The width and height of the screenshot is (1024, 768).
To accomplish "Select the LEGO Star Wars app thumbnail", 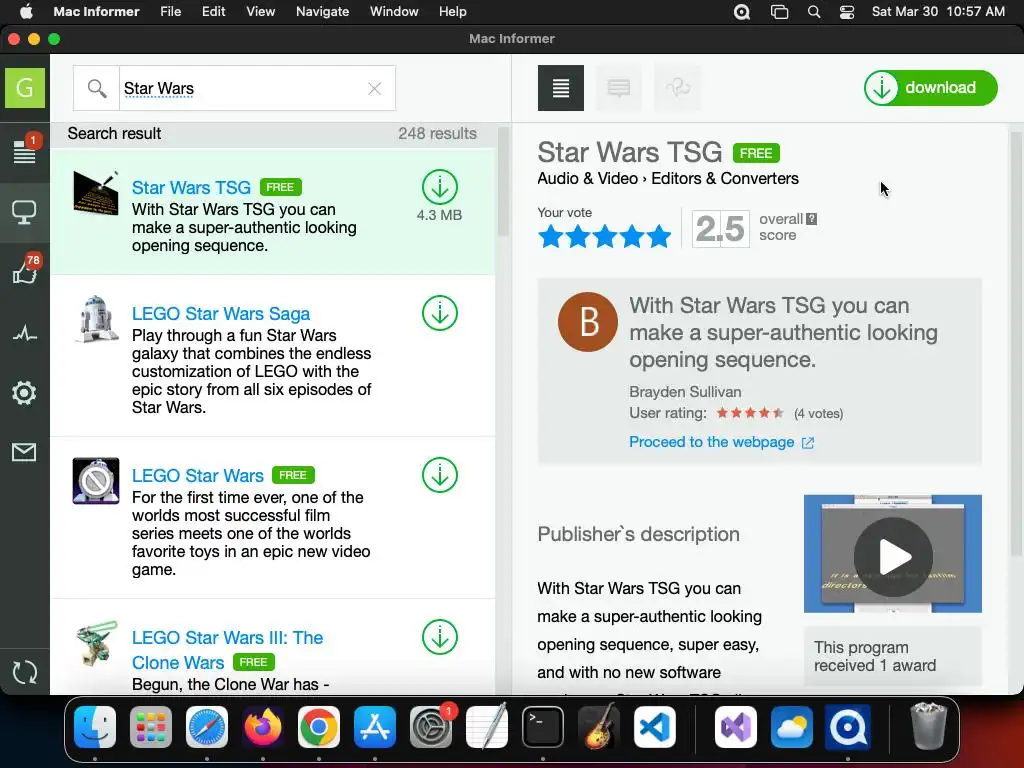I will (x=96, y=481).
